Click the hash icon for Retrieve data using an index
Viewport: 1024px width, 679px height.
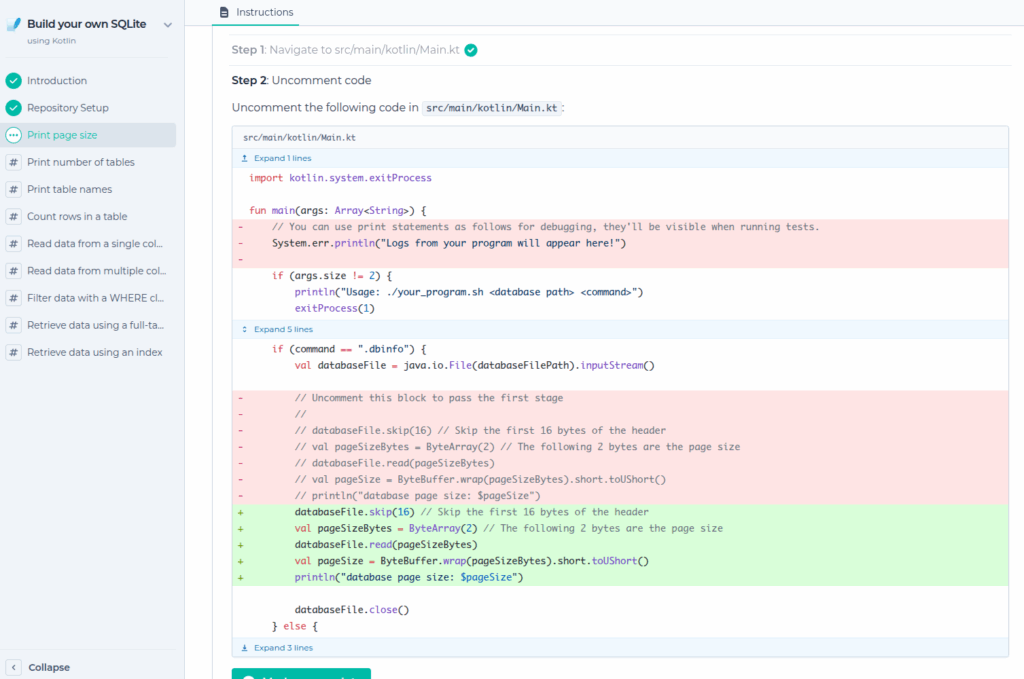tap(14, 353)
